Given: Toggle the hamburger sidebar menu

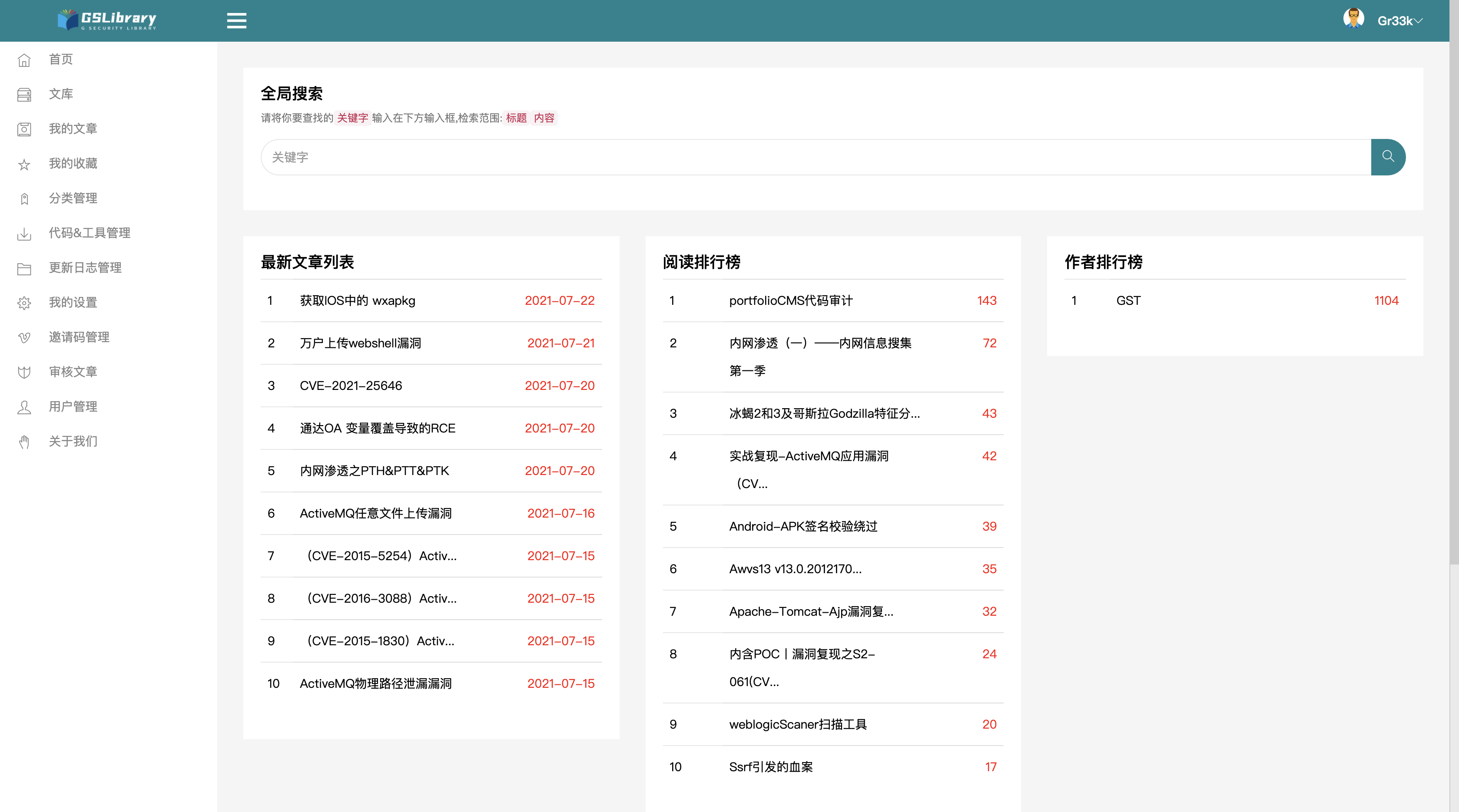Looking at the screenshot, I should coord(236,21).
